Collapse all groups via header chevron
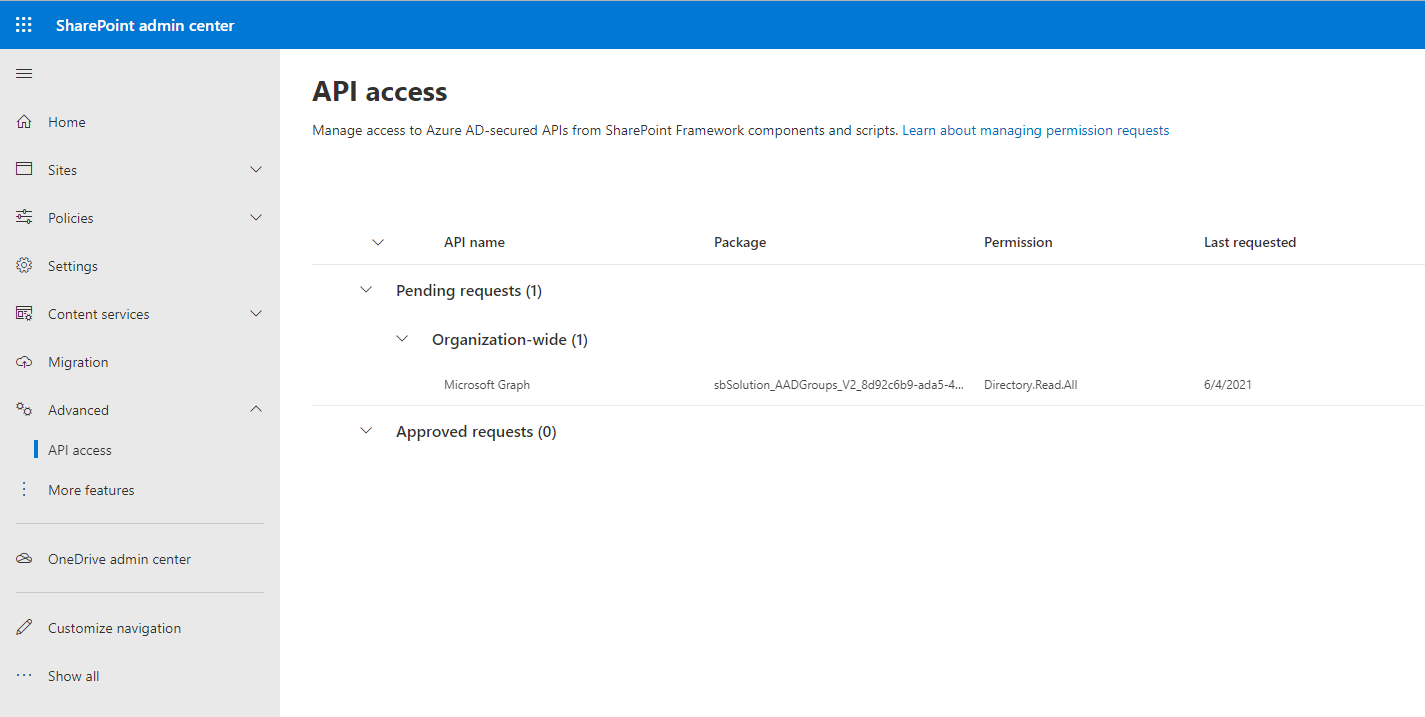 pyautogui.click(x=378, y=242)
